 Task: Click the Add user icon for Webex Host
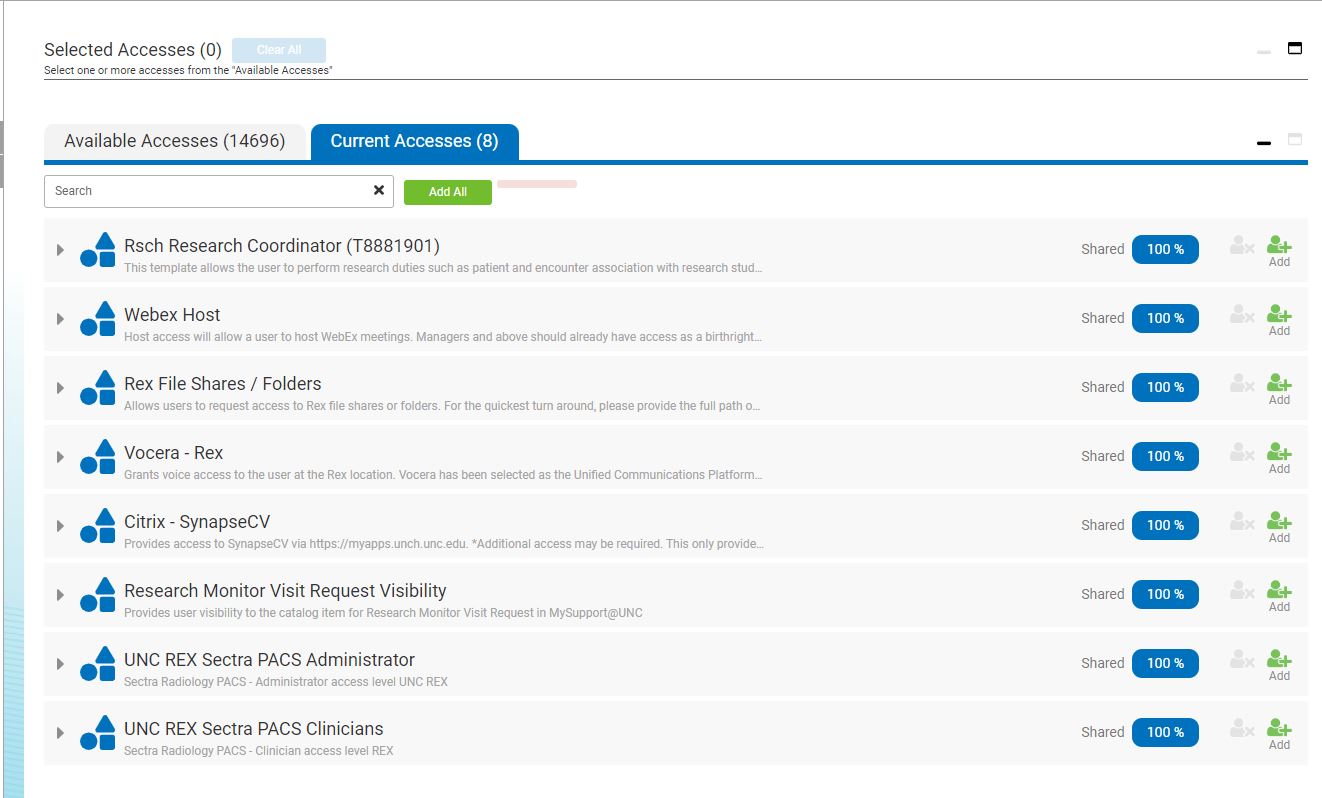coord(1279,313)
